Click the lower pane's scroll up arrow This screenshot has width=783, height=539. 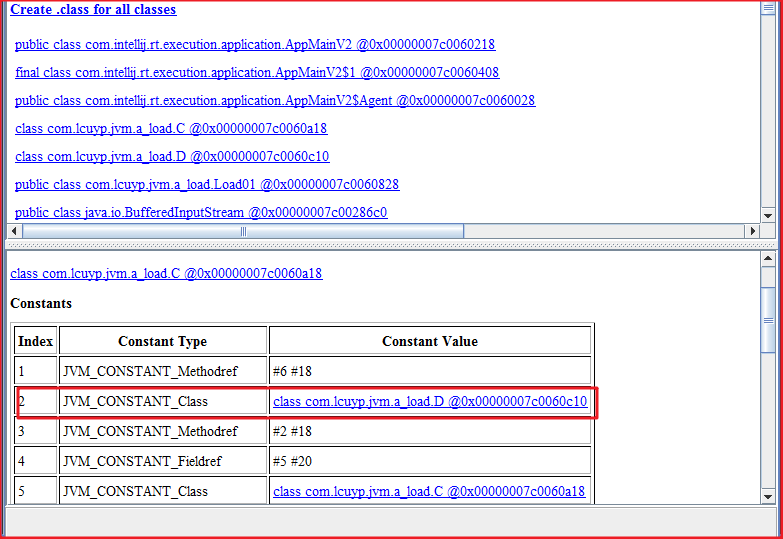click(768, 259)
